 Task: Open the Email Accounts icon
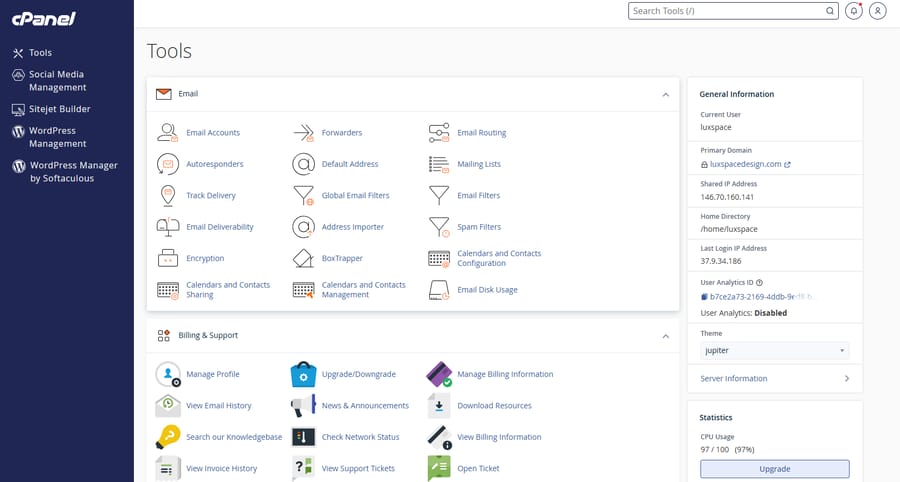(x=168, y=133)
